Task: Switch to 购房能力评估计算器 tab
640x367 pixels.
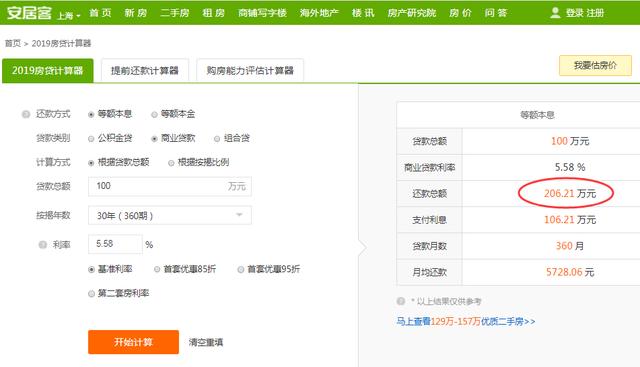Action: pos(250,71)
